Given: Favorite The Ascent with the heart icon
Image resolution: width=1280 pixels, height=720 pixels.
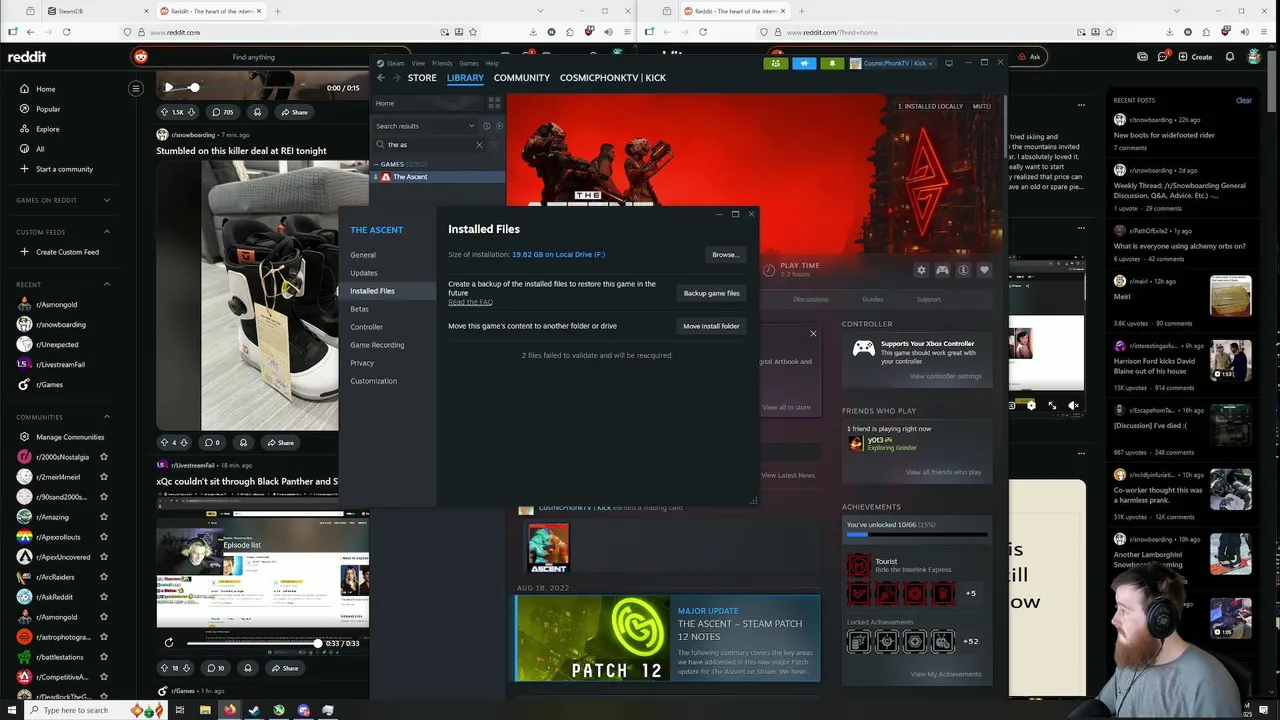Looking at the screenshot, I should (984, 270).
